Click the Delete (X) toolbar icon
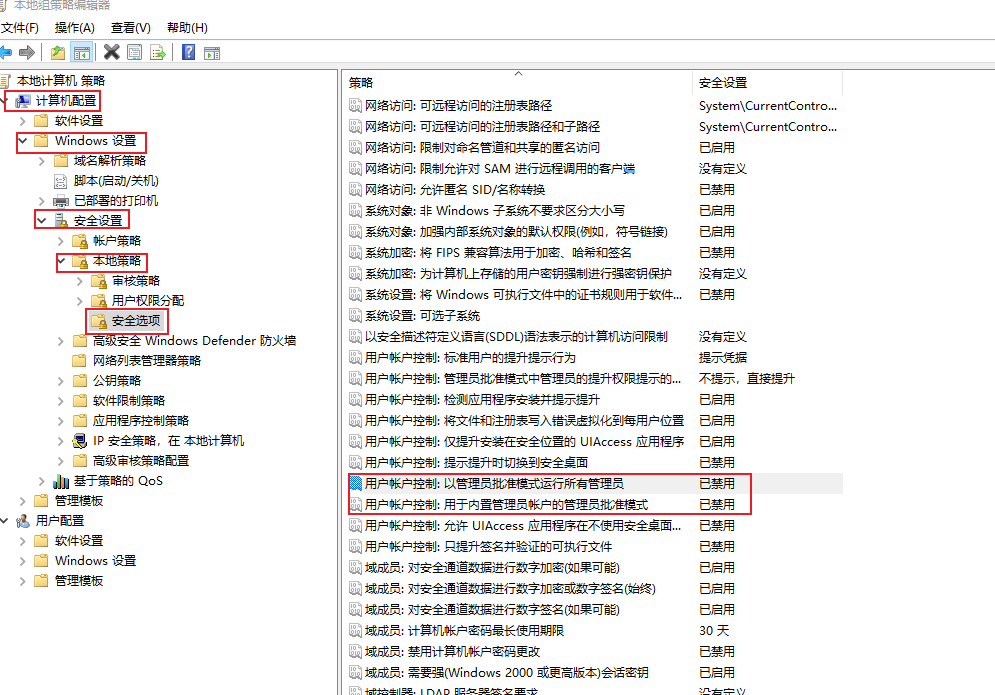The height and width of the screenshot is (695, 995). [112, 53]
